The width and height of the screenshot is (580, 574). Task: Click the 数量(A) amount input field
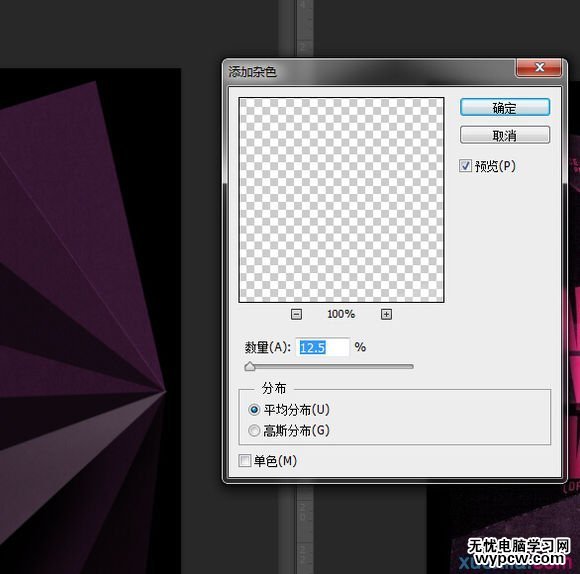coord(323,347)
